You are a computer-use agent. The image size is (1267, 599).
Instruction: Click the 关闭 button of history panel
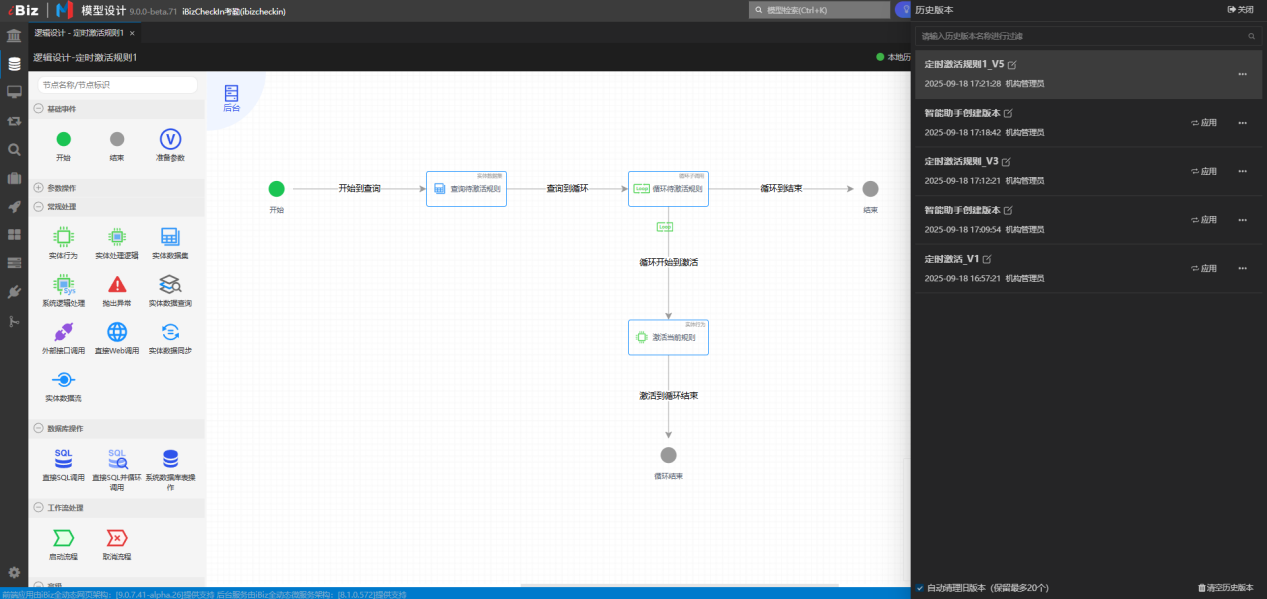point(1239,9)
